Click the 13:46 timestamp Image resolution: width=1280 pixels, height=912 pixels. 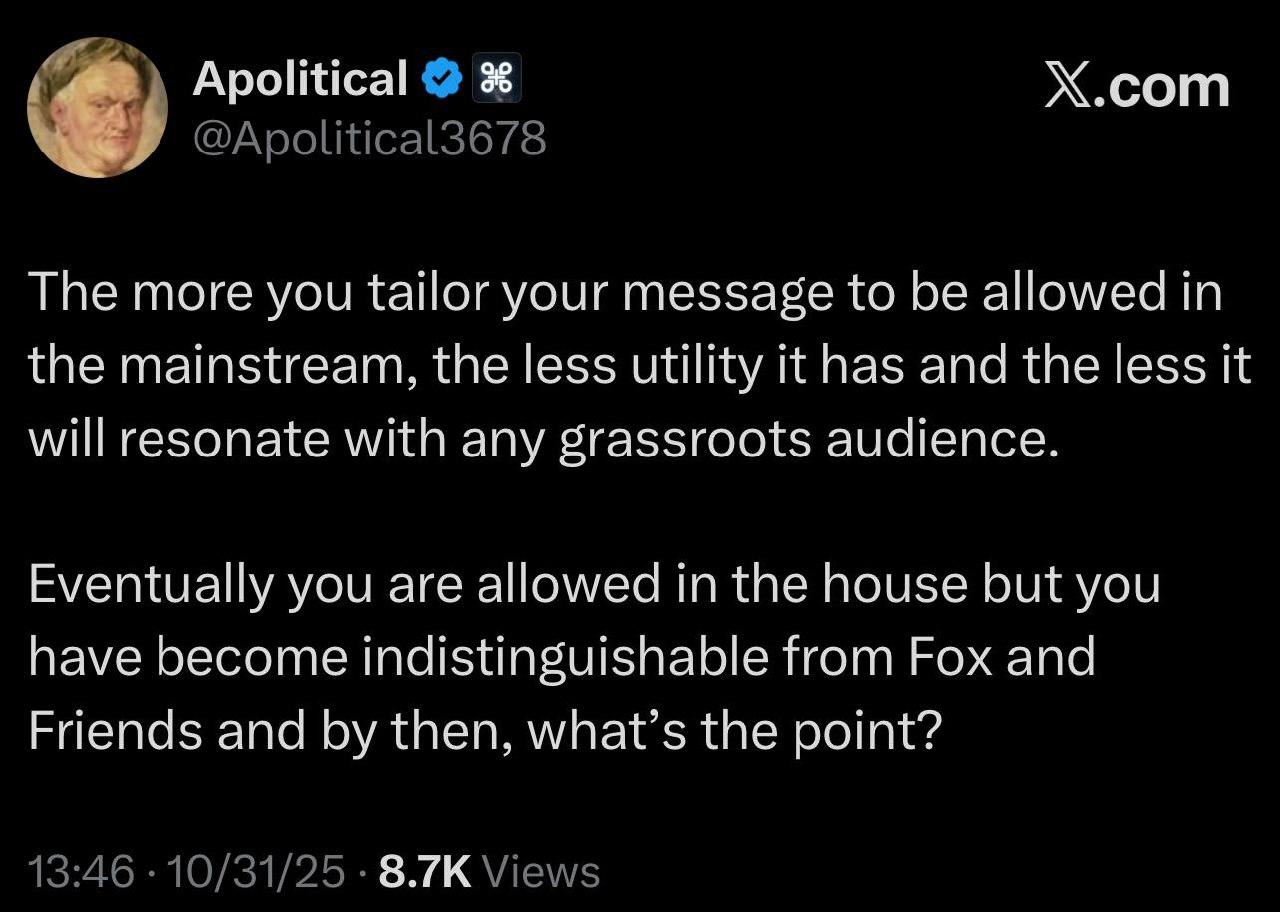(81, 872)
